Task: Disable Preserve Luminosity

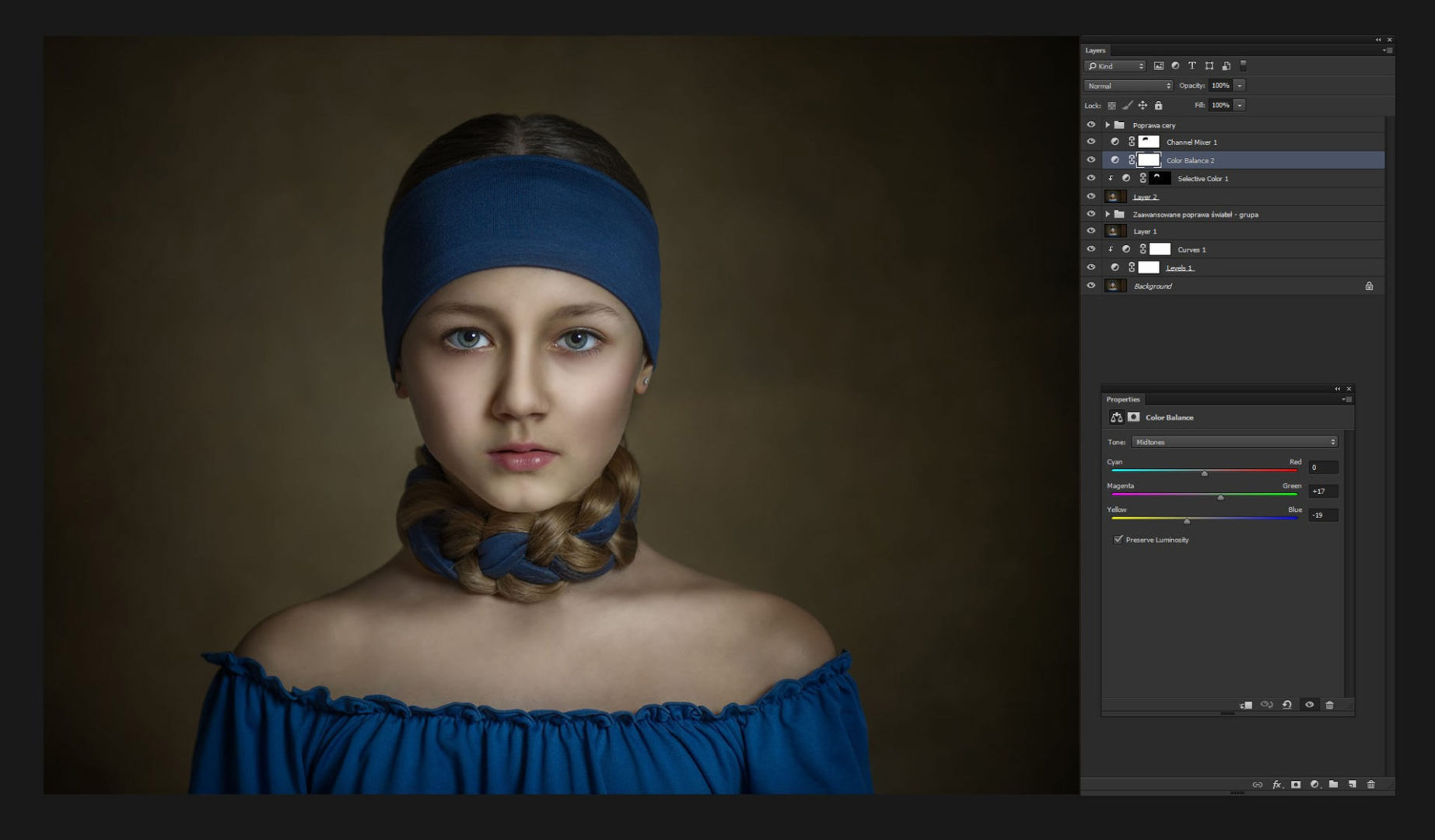Action: (x=1119, y=538)
